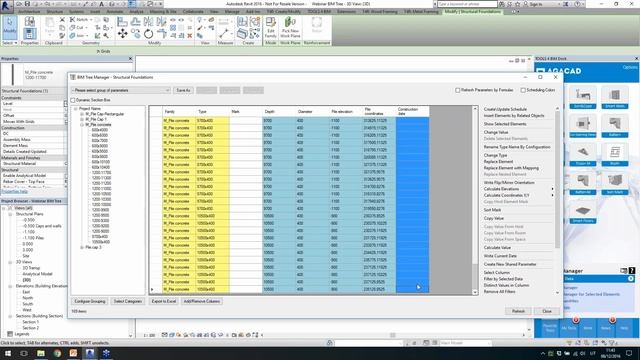640x360 pixels.
Task: Open Calculate Elevations submenu arrow
Action: pyautogui.click(x=552, y=189)
